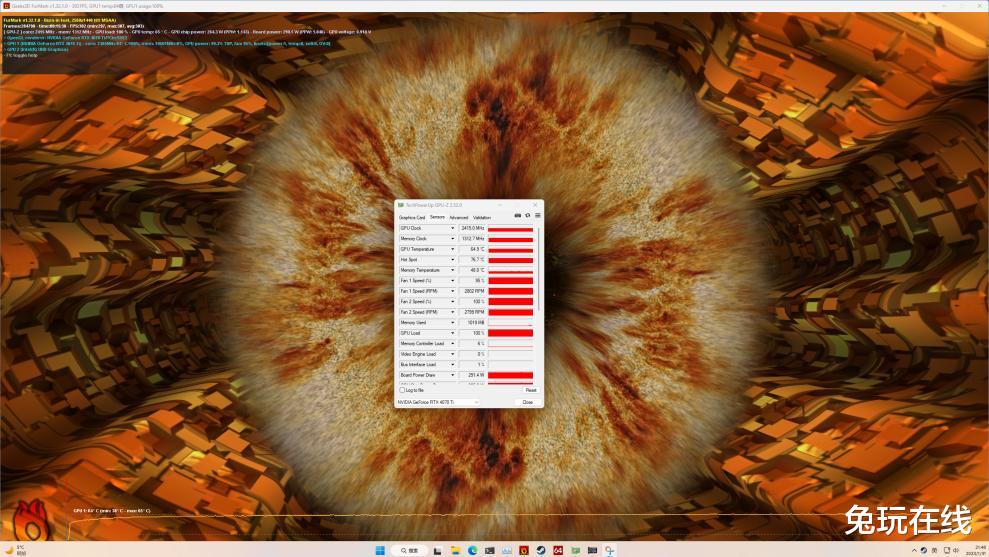Open the Validation tab
This screenshot has width=989, height=557.
pyautogui.click(x=482, y=218)
